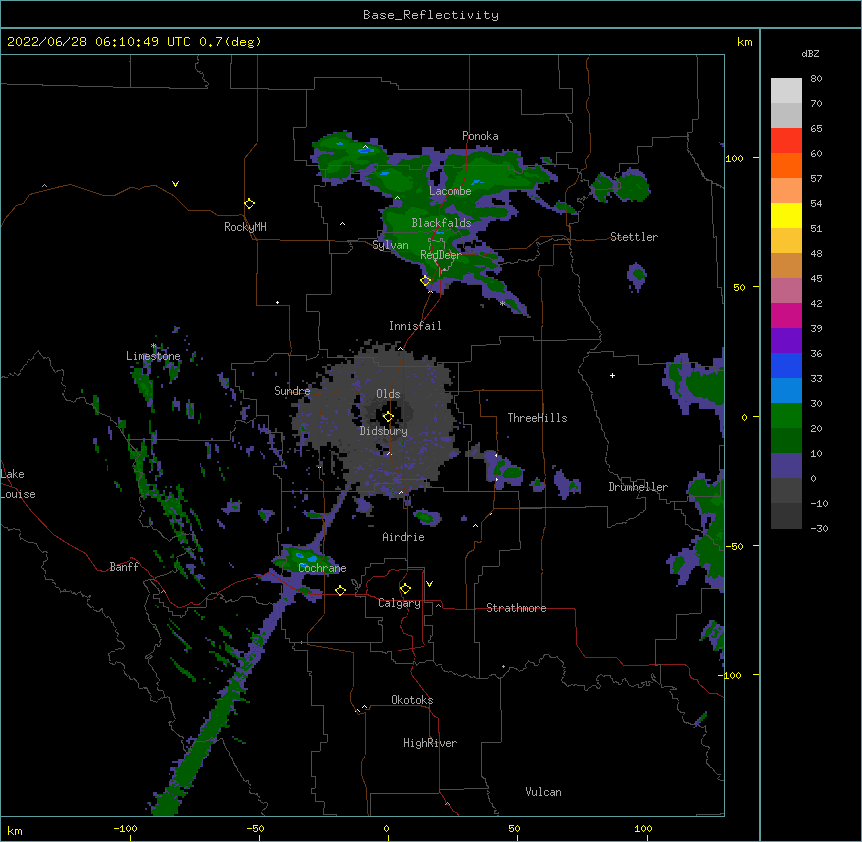Click the RockyMH label
The image size is (862, 842).
click(245, 227)
